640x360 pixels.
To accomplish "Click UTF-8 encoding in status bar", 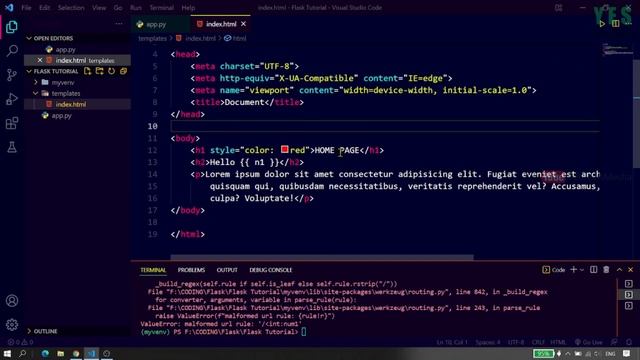I will 516,342.
